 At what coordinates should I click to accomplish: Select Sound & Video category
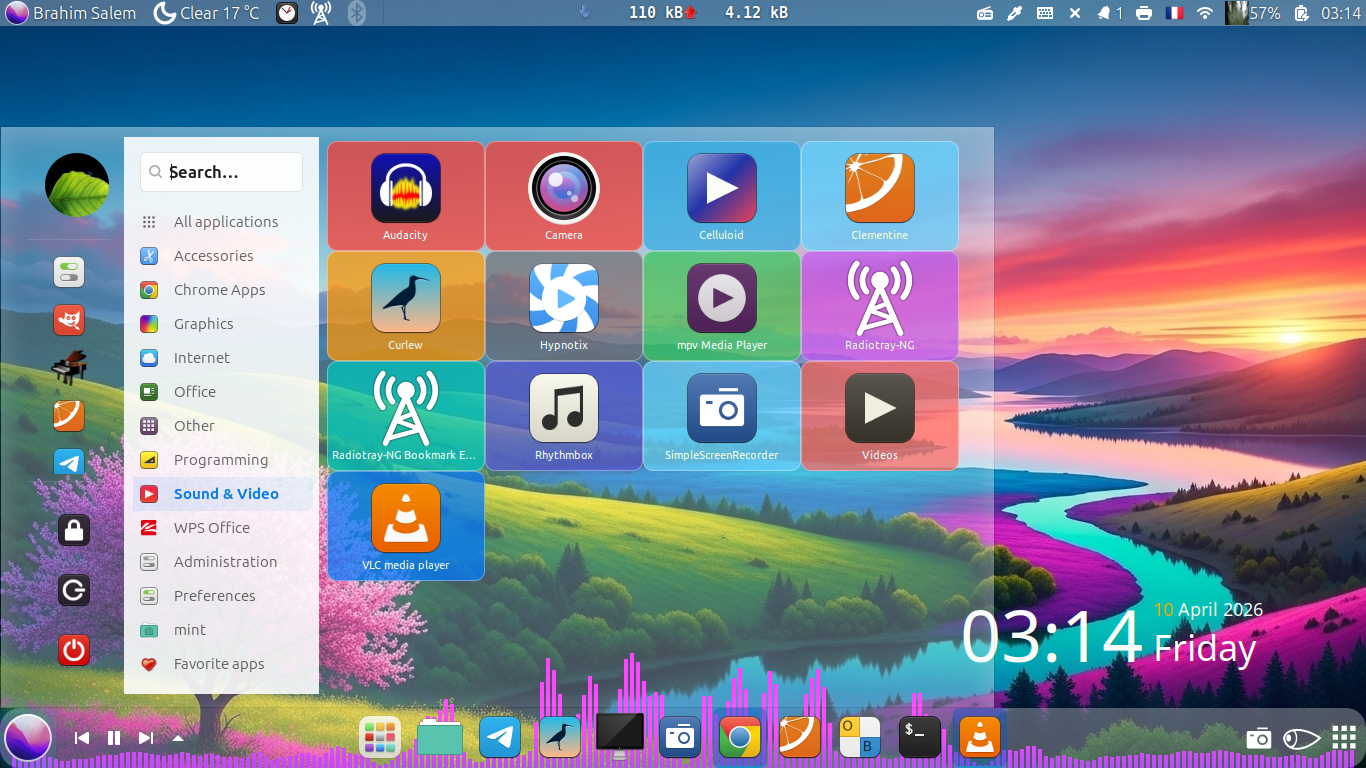point(223,494)
